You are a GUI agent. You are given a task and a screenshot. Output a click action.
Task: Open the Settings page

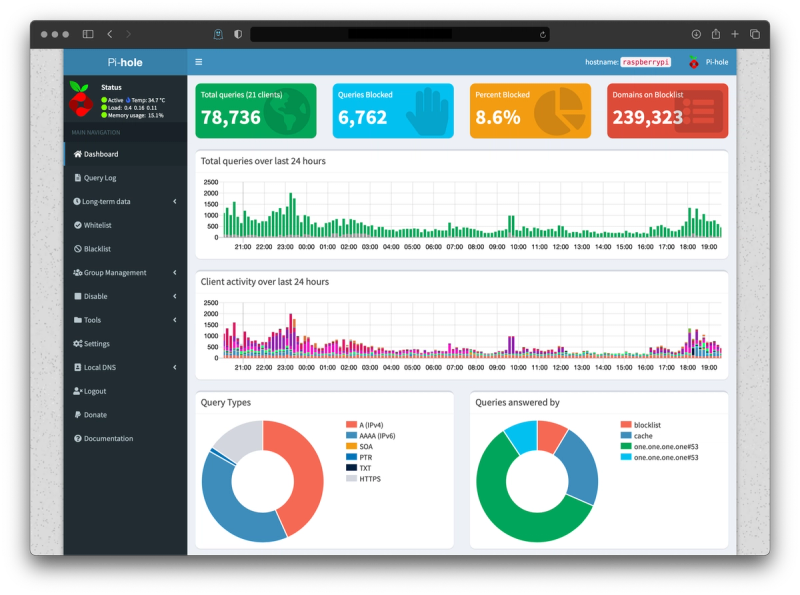point(126,344)
